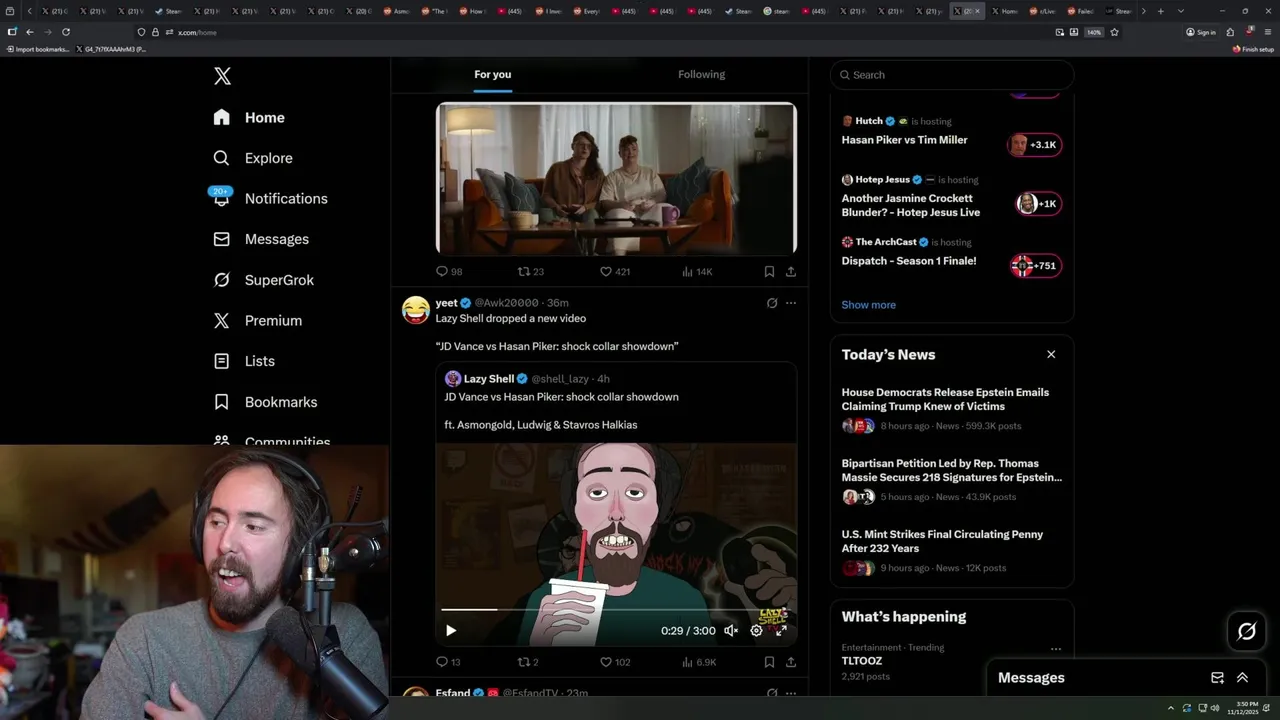Open Esfand's profile name link
The height and width of the screenshot is (720, 1280).
coord(453,693)
